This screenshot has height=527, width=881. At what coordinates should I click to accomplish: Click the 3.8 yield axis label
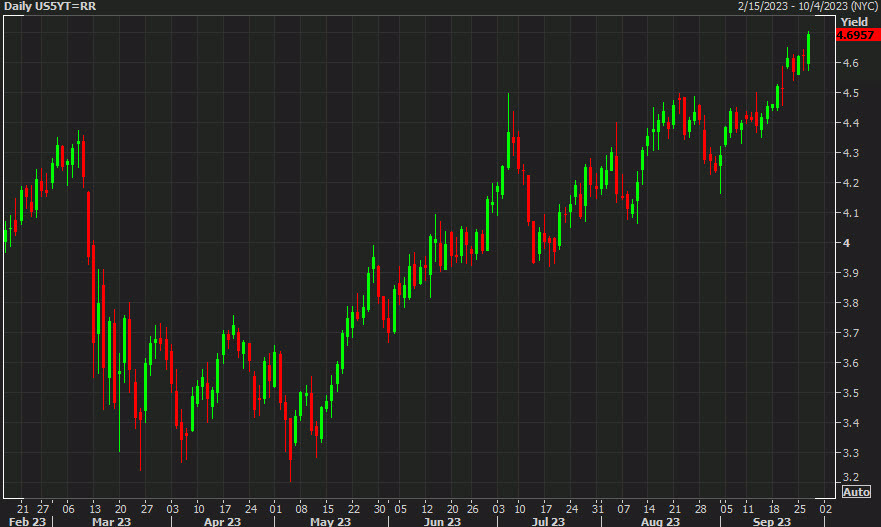point(851,303)
